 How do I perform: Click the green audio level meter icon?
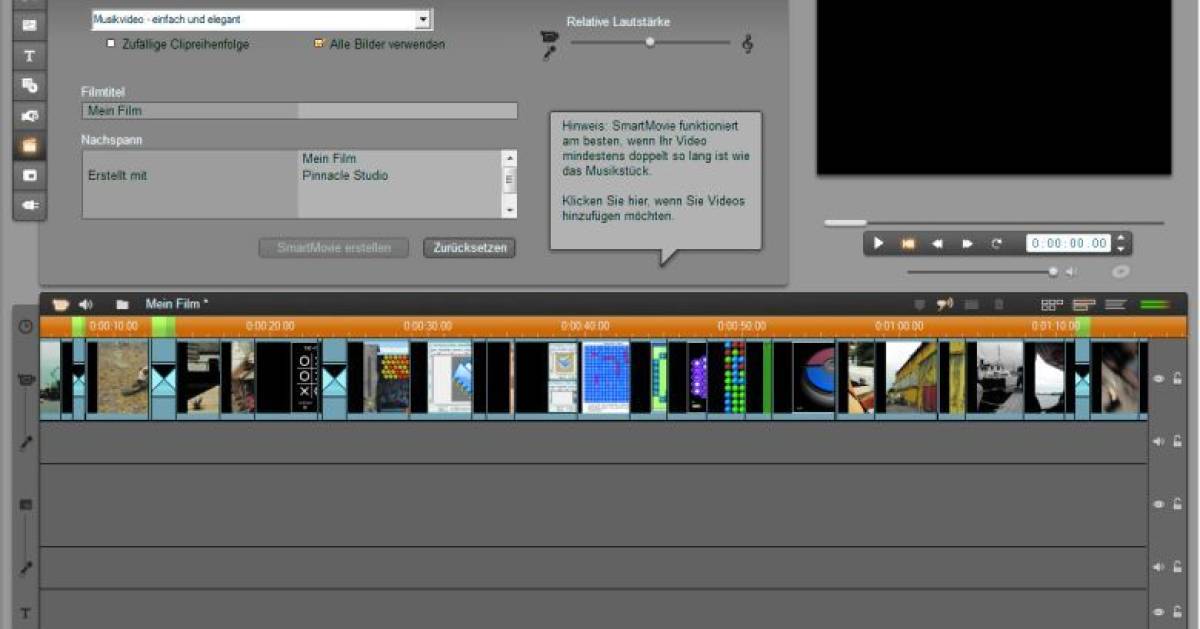[x=1155, y=304]
